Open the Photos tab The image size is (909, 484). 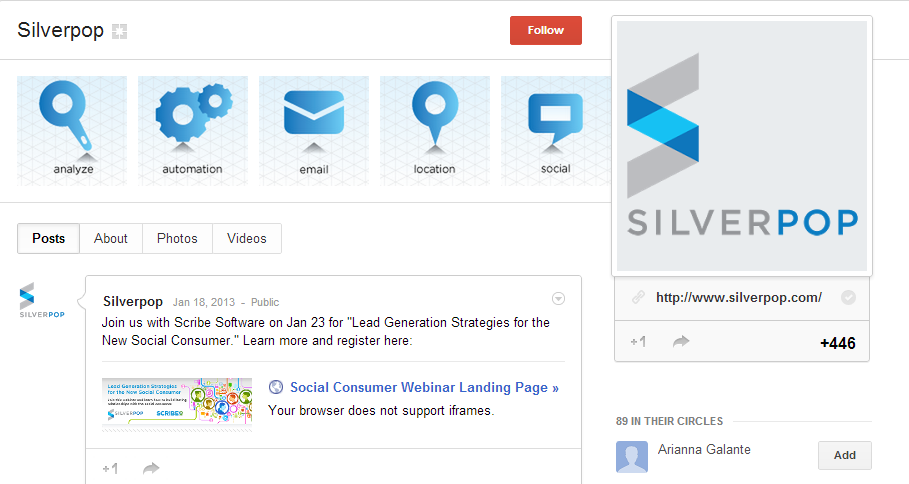(177, 238)
